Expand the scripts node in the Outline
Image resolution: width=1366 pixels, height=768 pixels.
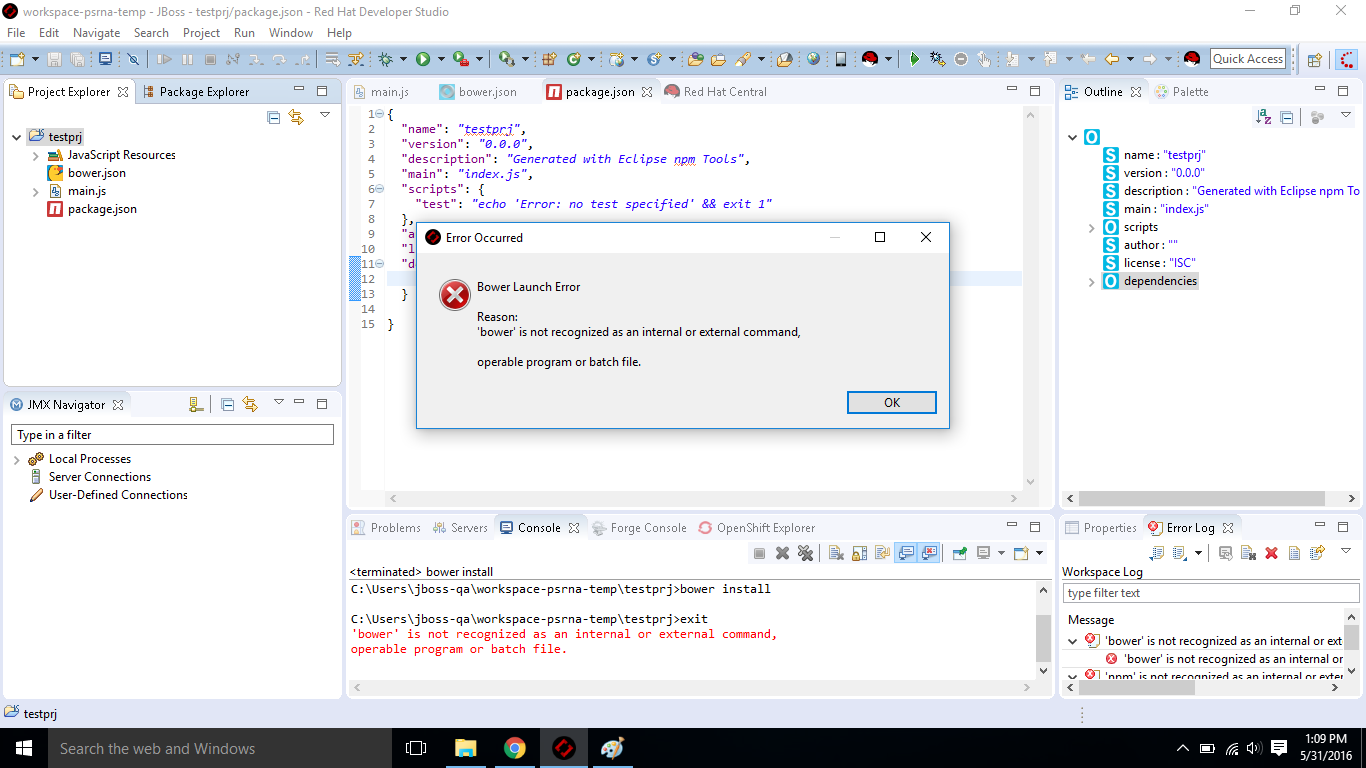coord(1092,228)
